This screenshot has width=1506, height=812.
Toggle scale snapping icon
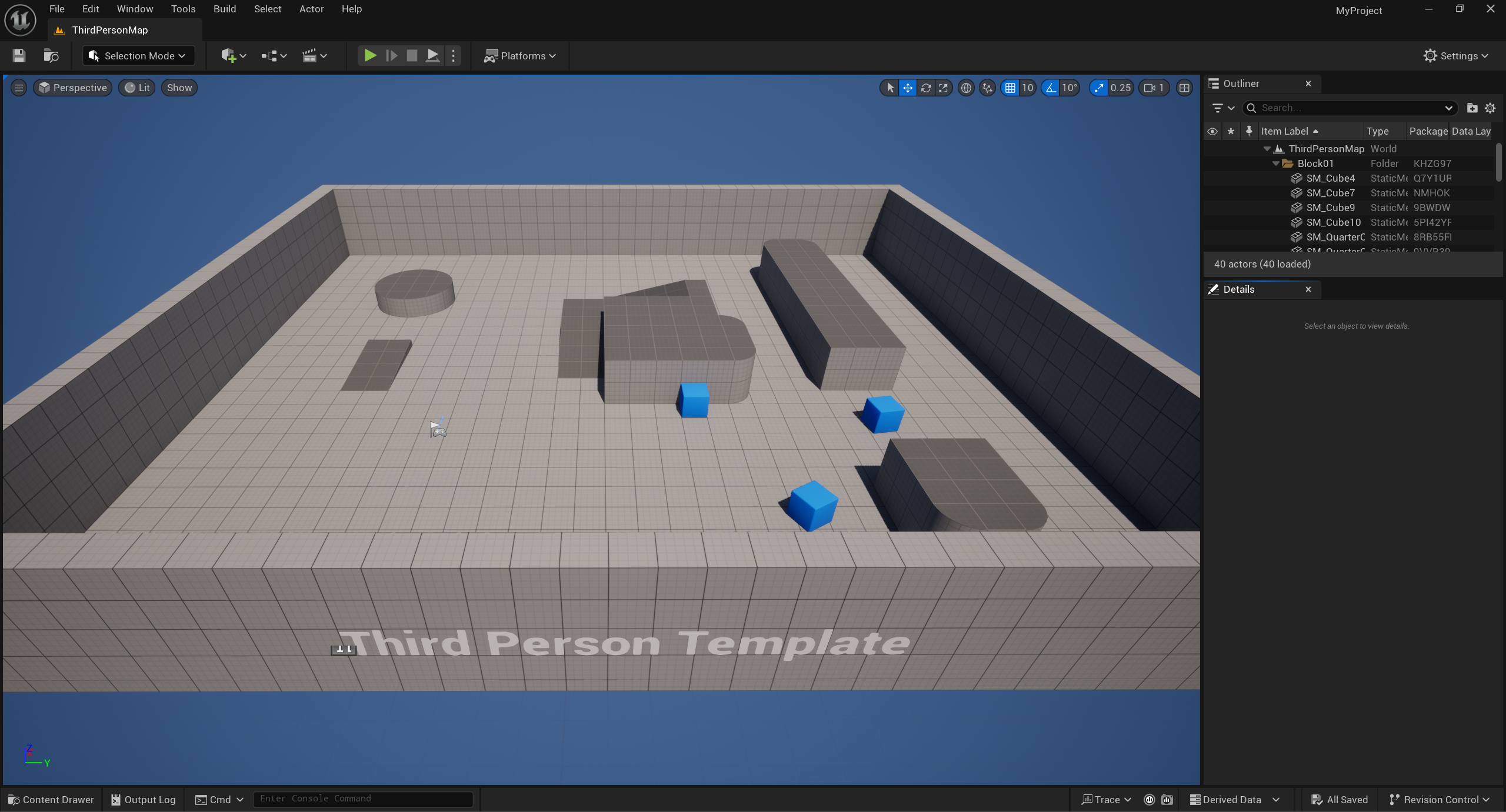click(x=1098, y=88)
